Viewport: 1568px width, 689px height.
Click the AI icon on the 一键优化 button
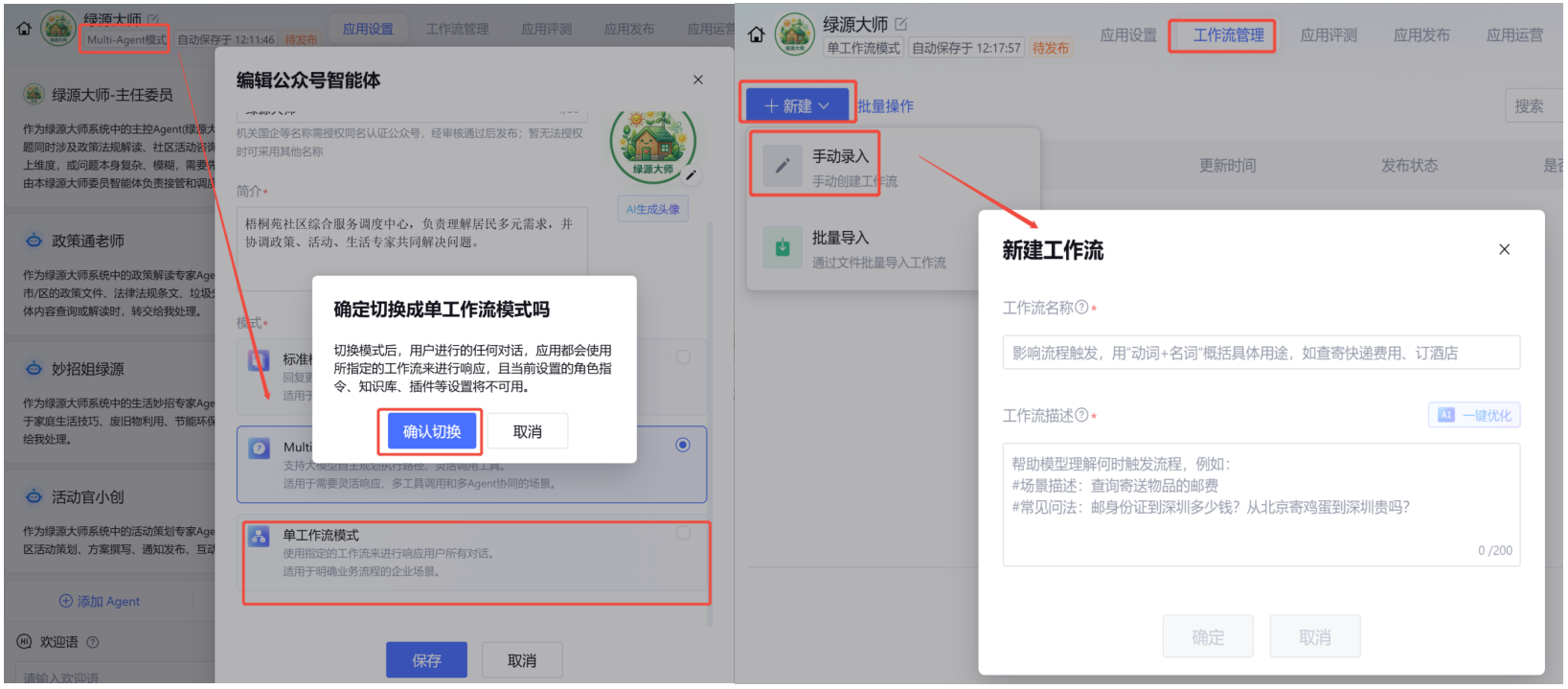[x=1446, y=415]
